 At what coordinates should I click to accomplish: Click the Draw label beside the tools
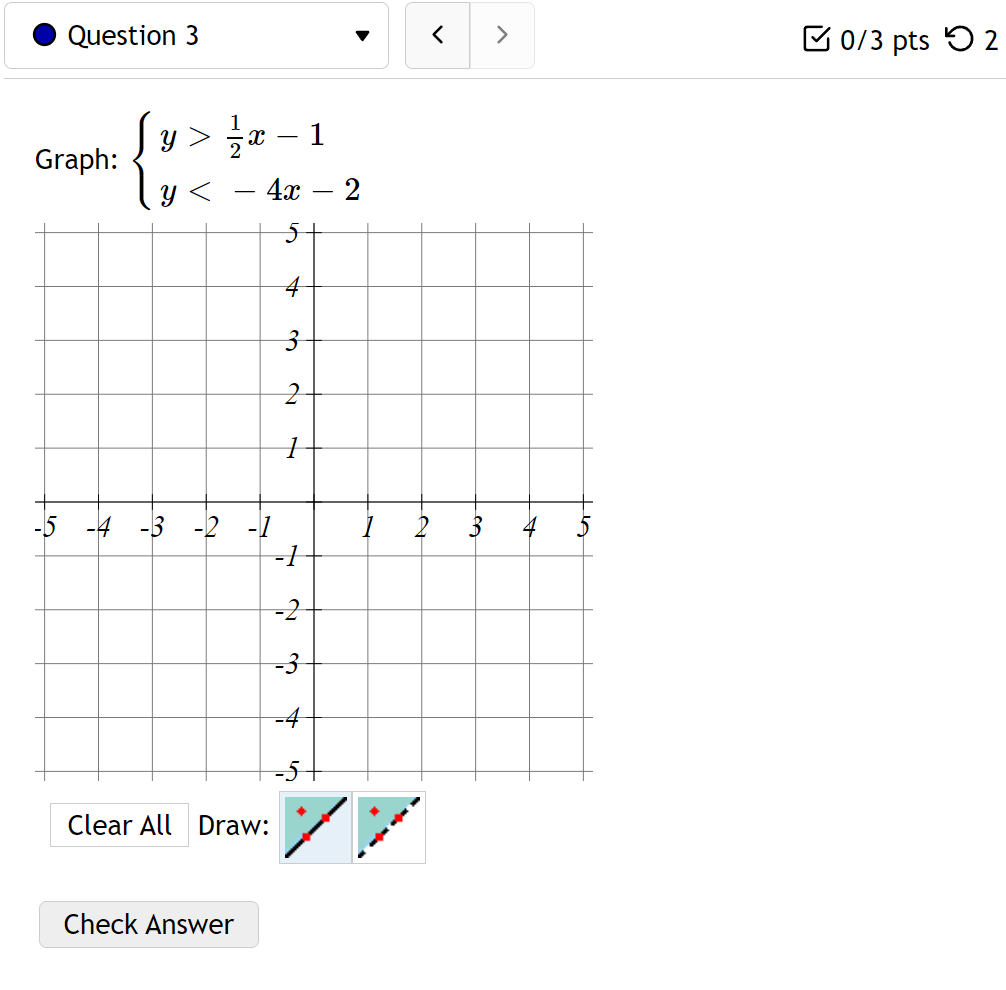tap(234, 825)
